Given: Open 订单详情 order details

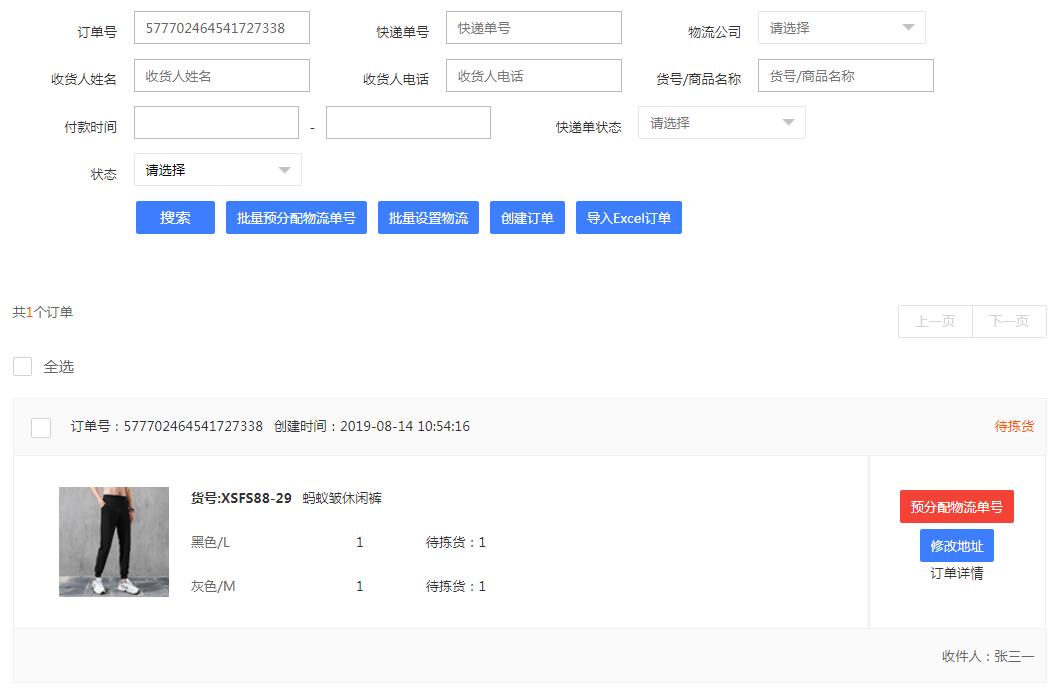Looking at the screenshot, I should tap(955, 572).
